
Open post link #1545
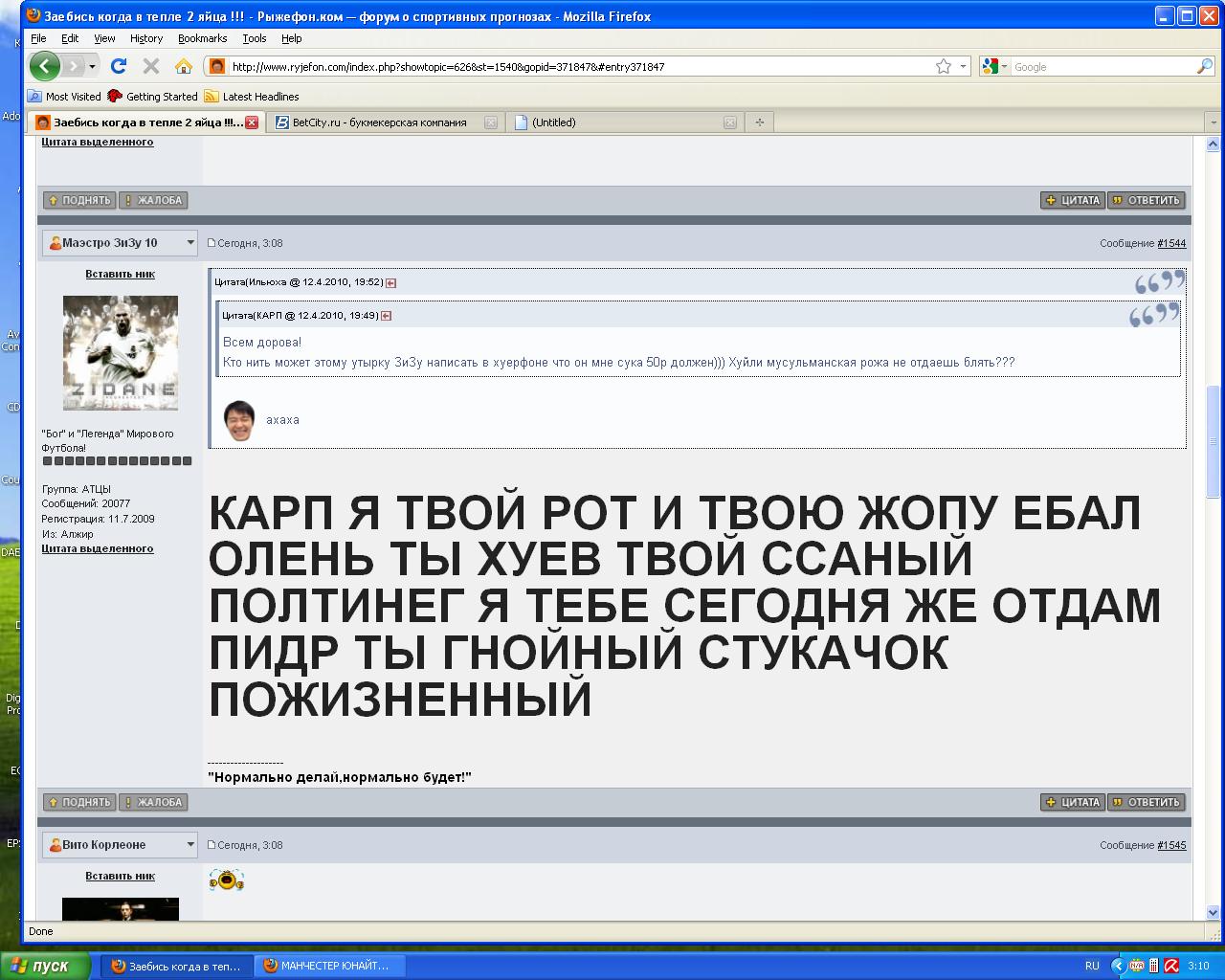(1171, 845)
